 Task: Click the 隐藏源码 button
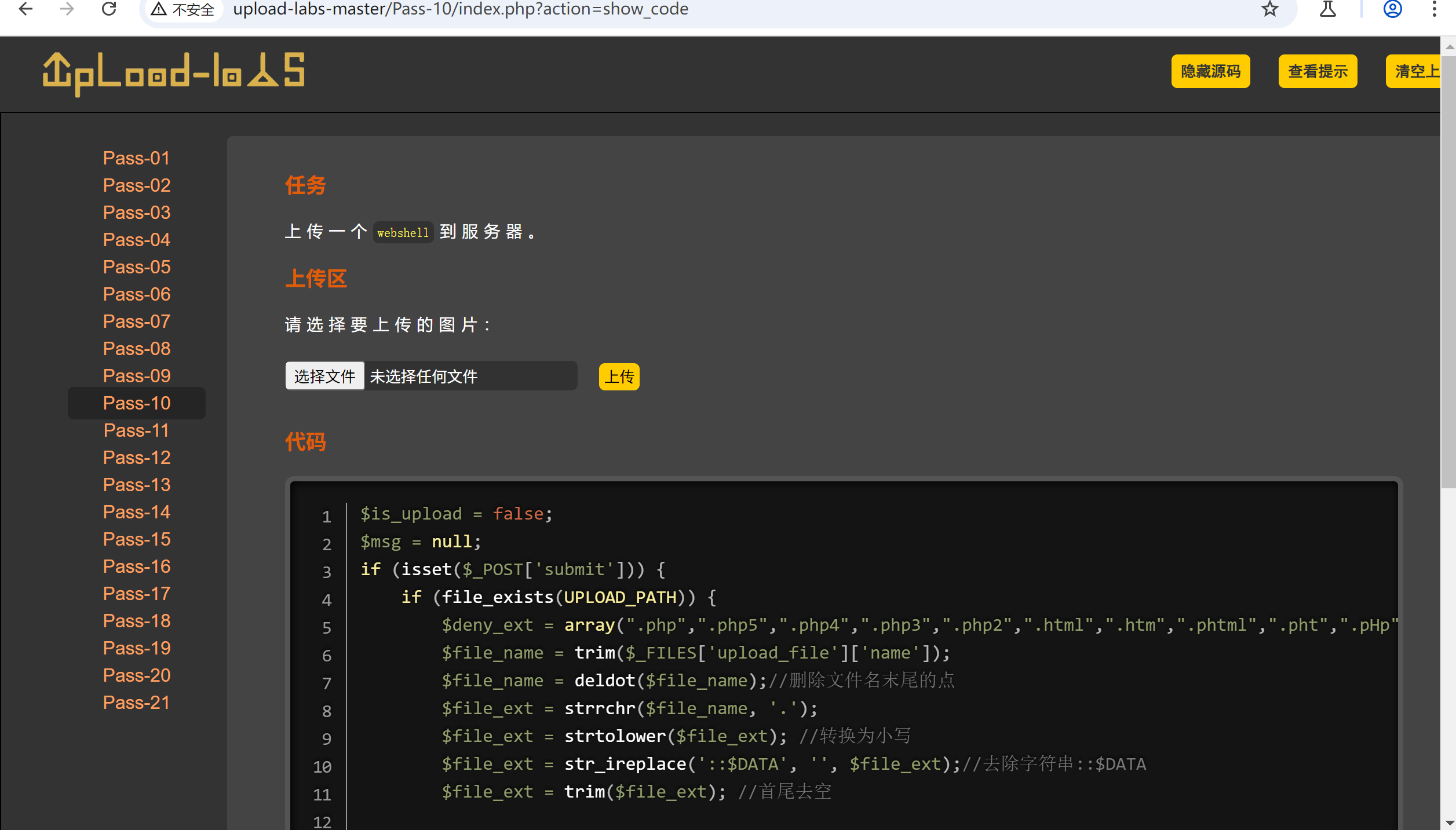(x=1210, y=71)
